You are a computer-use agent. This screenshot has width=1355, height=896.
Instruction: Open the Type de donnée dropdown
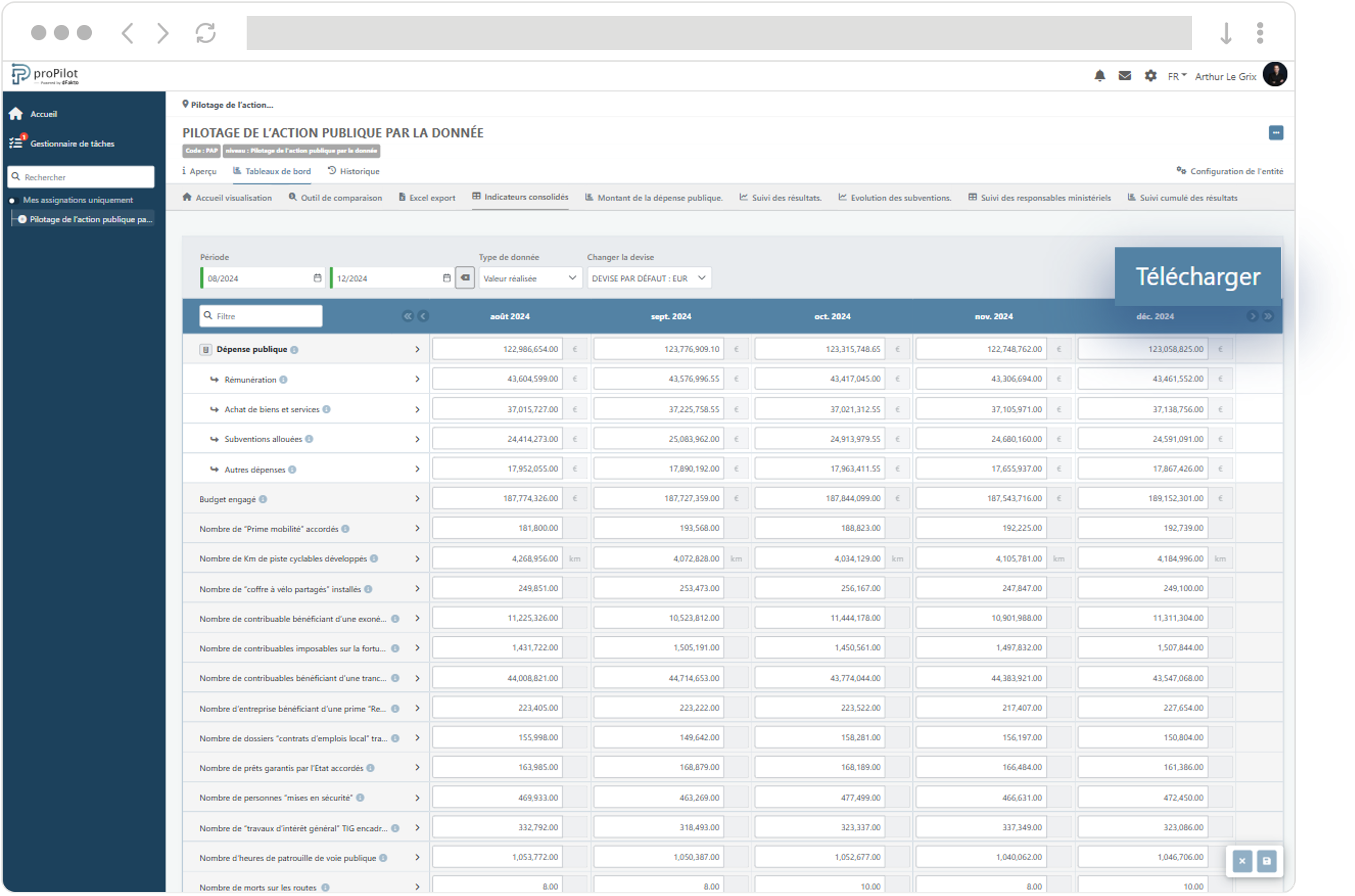click(530, 278)
